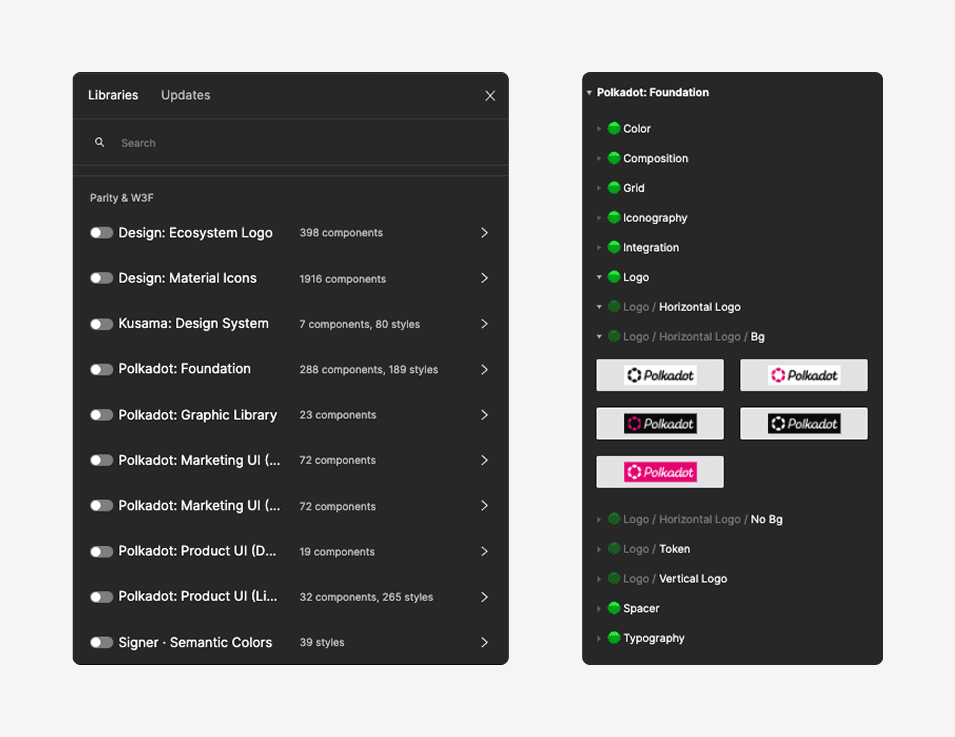Click the green icon next to Typography
This screenshot has width=955, height=737.
tap(613, 638)
